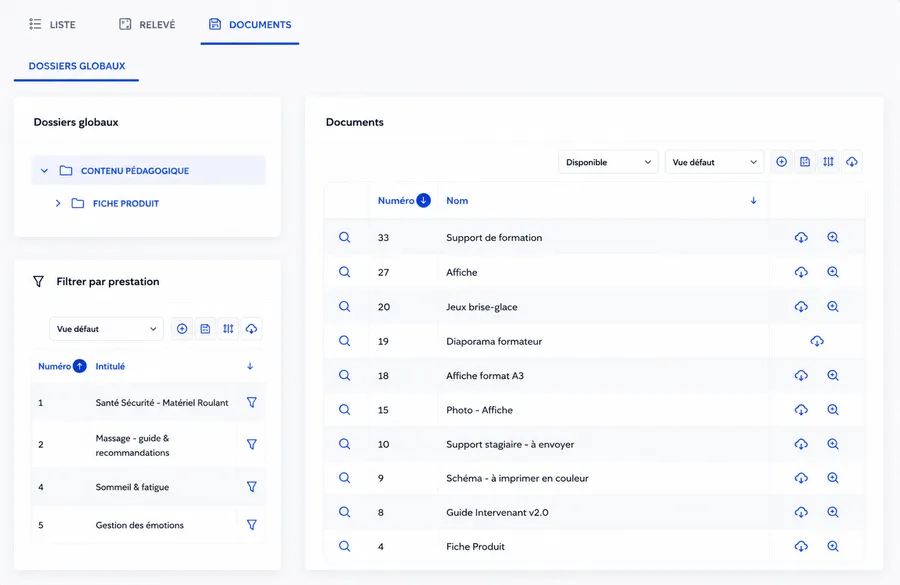This screenshot has width=900, height=585.
Task: Open details of Support stagiaire - à envoyer
Action: pos(344,444)
